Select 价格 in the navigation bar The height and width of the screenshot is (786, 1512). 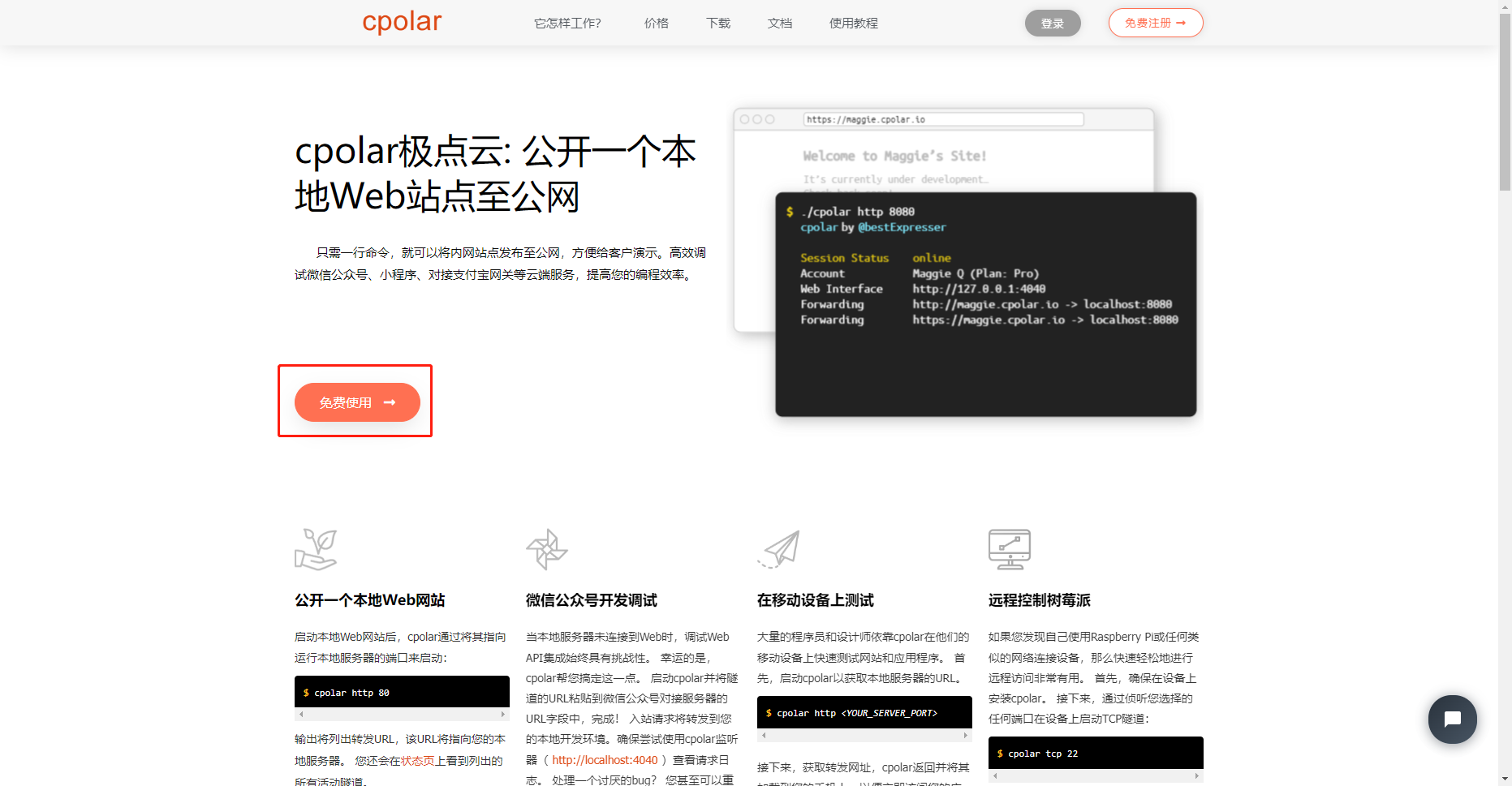tap(656, 24)
